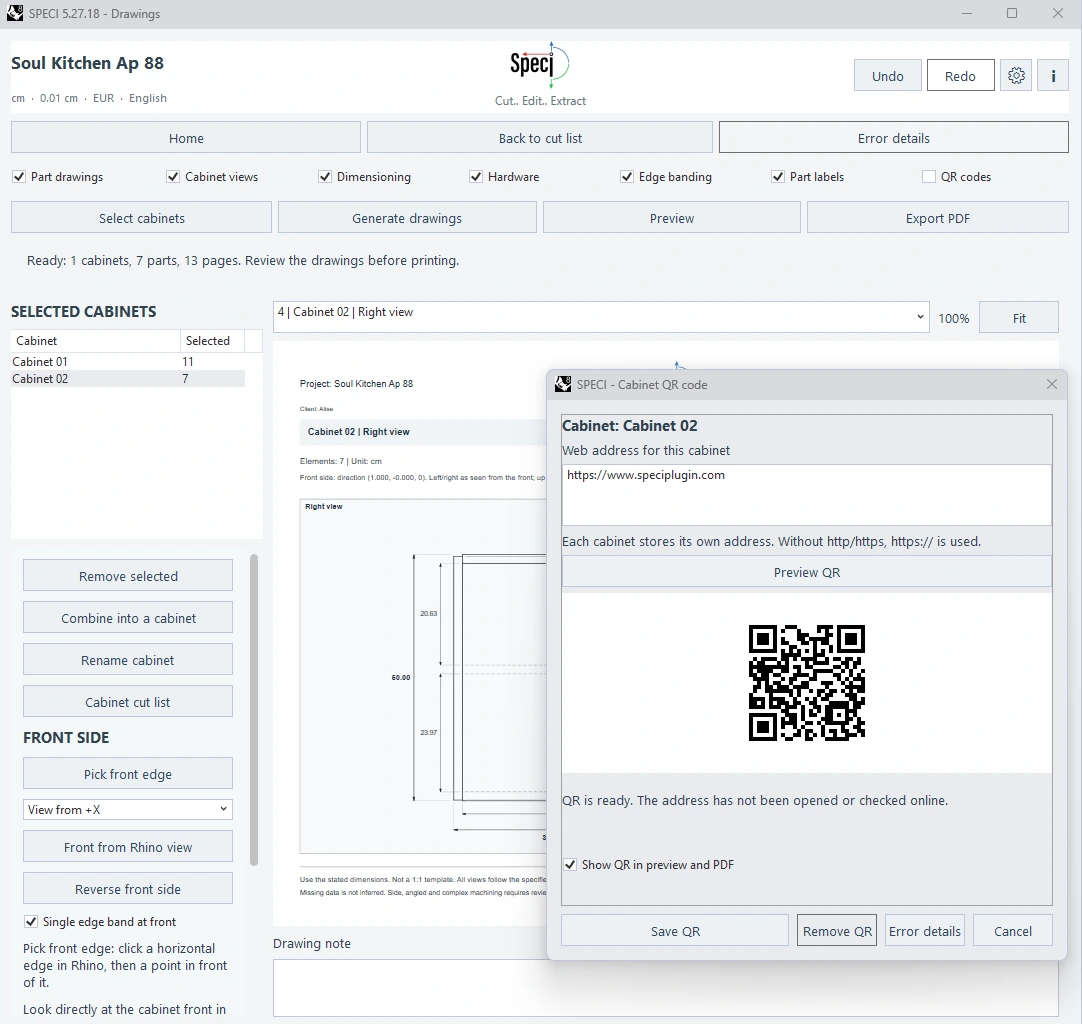Click Remove selected
Viewport: 1082px width, 1024px height.
pyautogui.click(x=128, y=575)
